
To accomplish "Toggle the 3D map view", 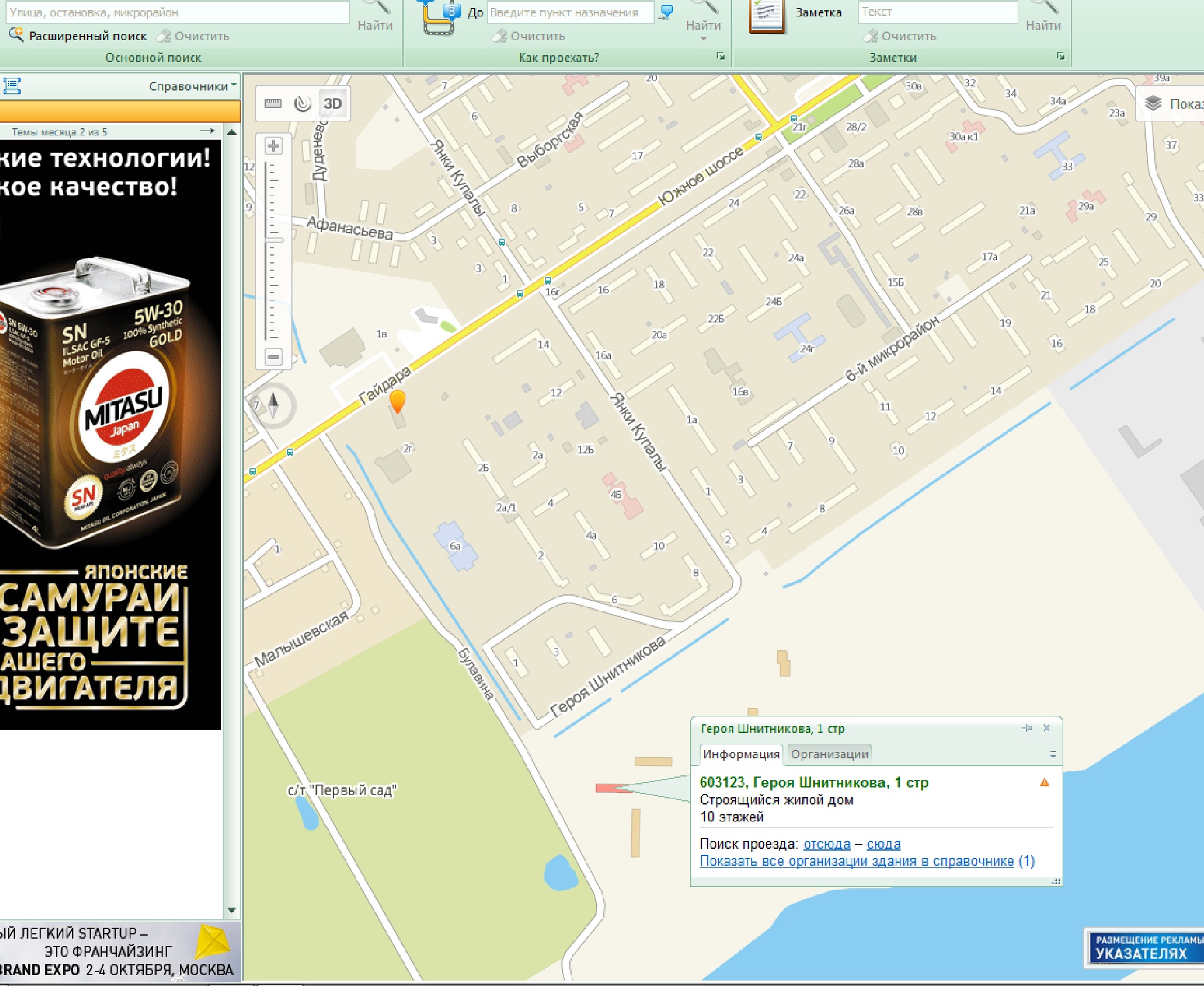I will [333, 104].
